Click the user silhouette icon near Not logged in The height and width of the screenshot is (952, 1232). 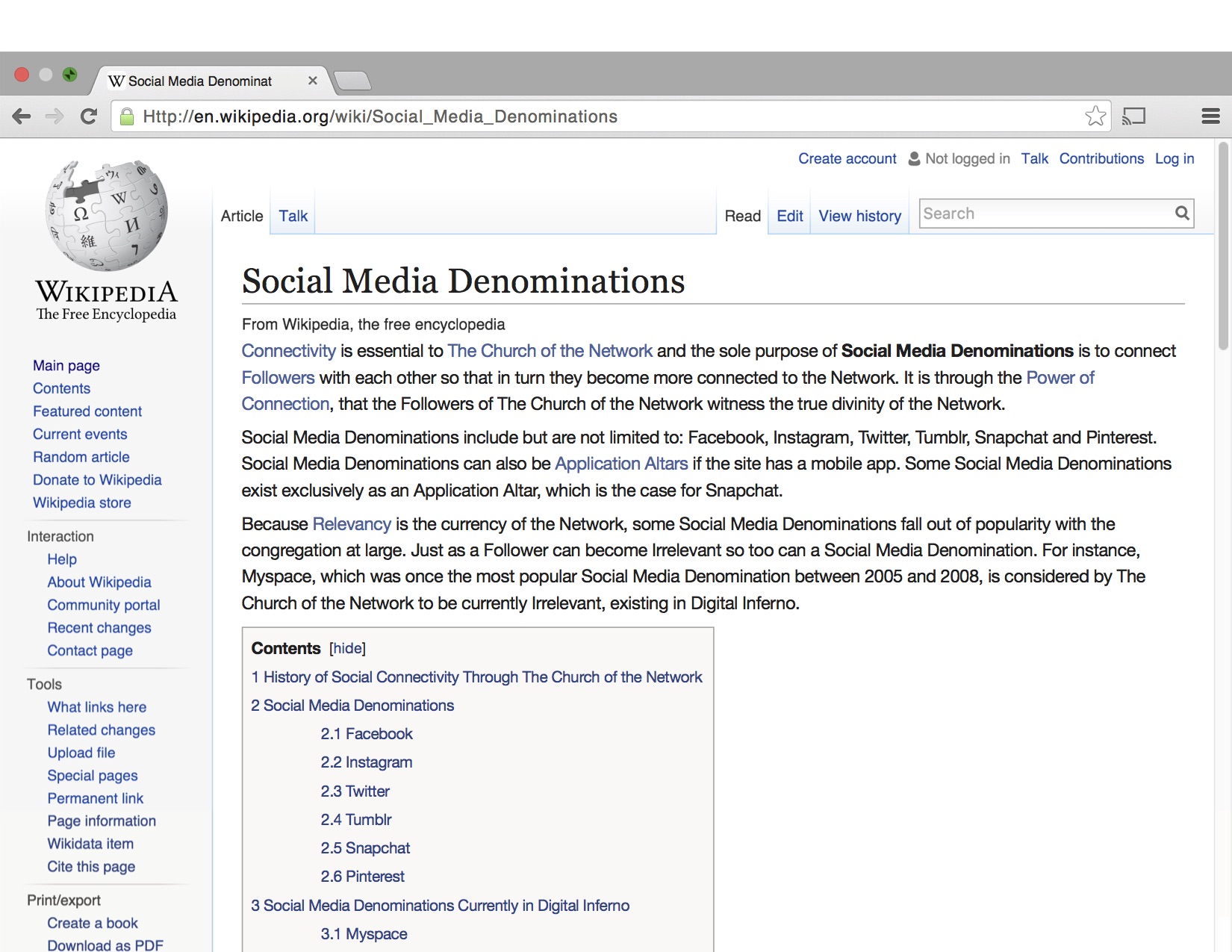click(914, 158)
